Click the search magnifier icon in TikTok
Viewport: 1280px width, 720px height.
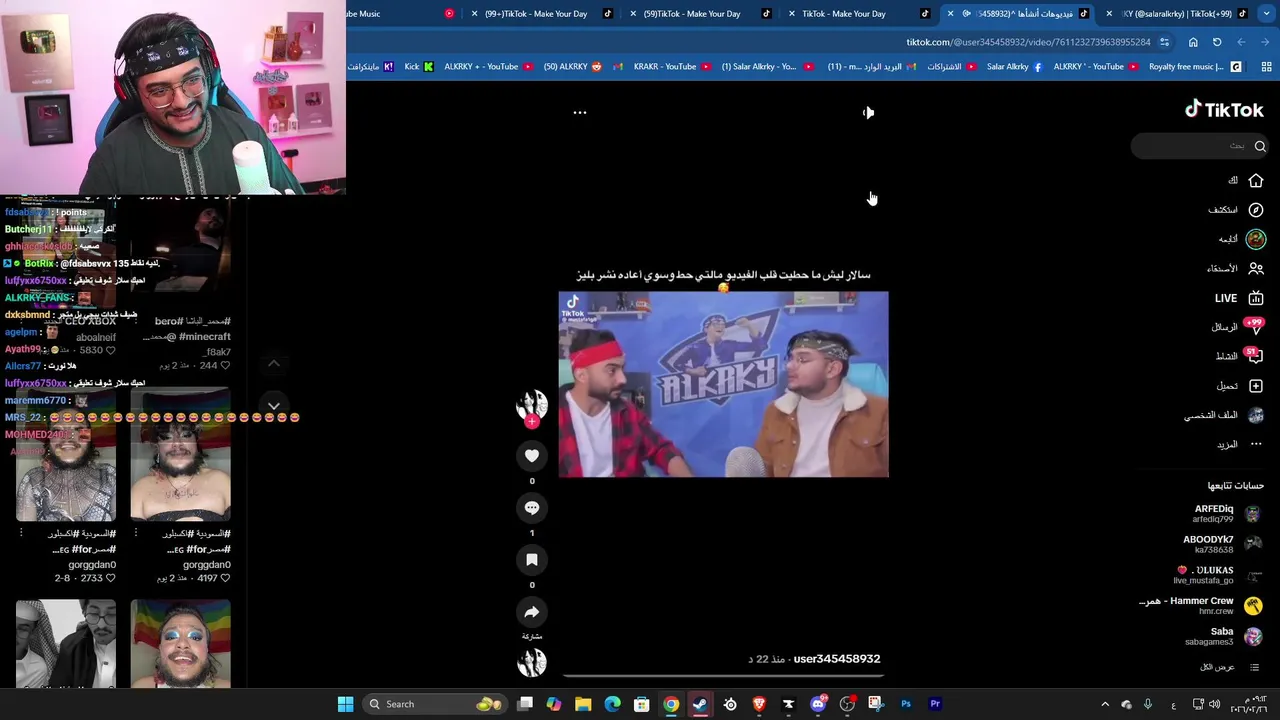(x=1260, y=146)
